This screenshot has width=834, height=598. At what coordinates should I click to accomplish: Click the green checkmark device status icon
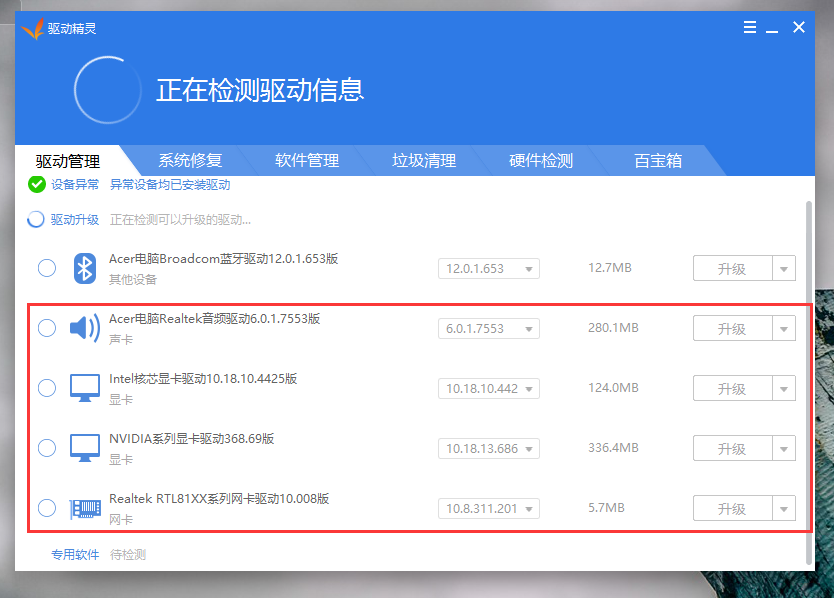[x=37, y=184]
